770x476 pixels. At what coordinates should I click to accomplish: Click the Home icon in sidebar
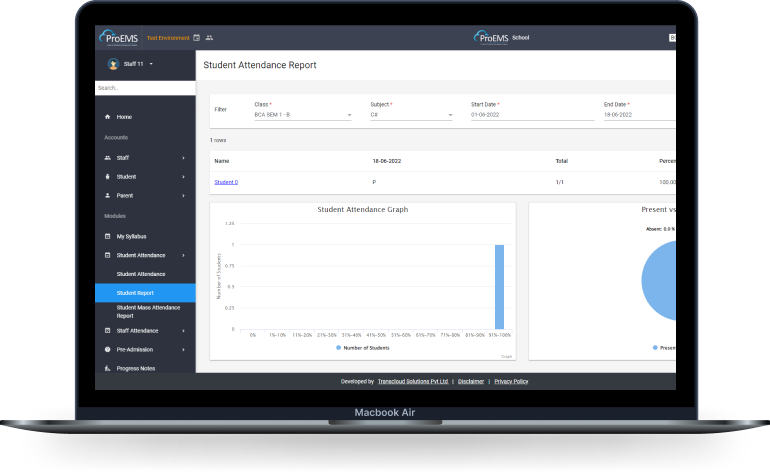click(x=108, y=117)
